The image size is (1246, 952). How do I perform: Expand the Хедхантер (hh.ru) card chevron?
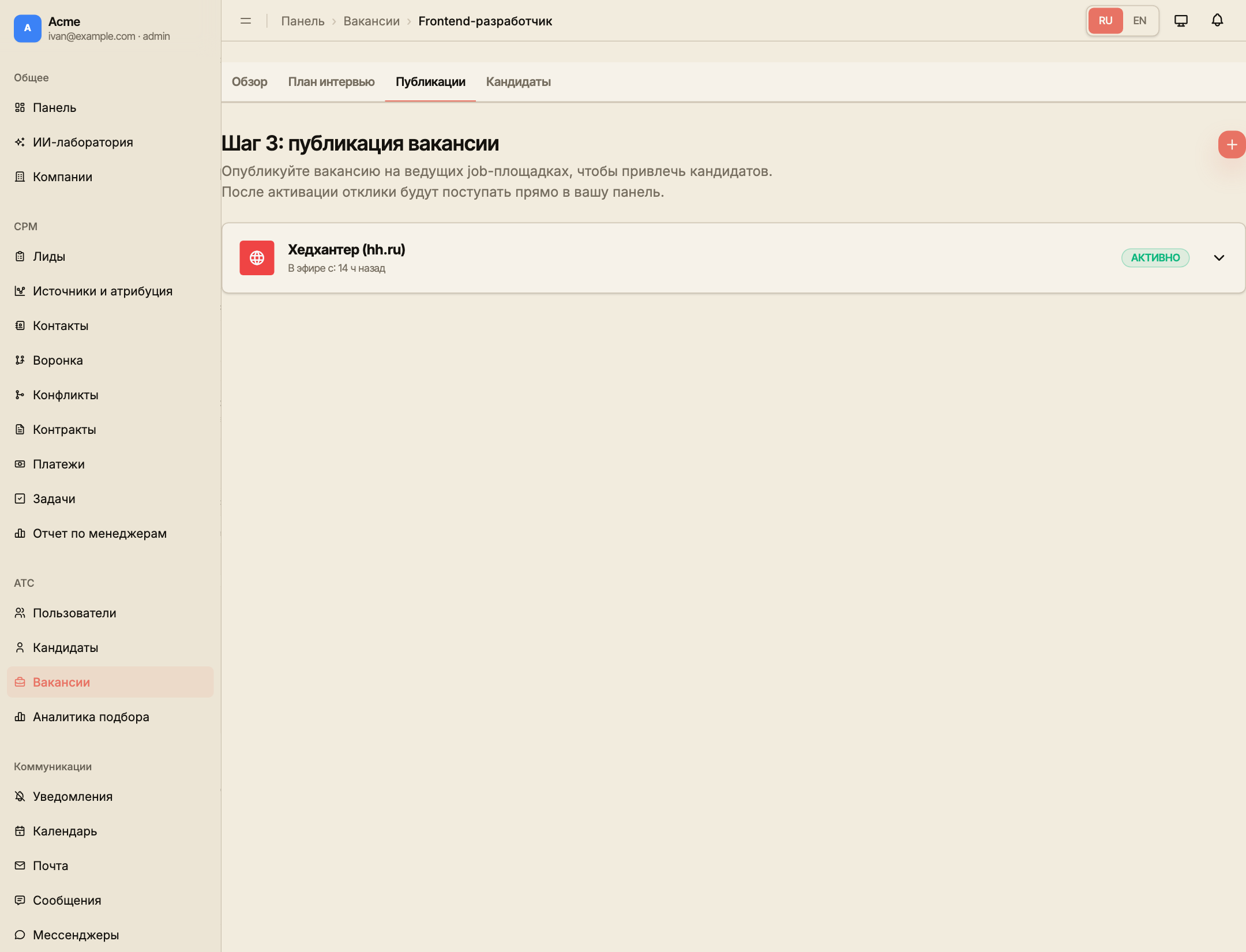[1219, 258]
